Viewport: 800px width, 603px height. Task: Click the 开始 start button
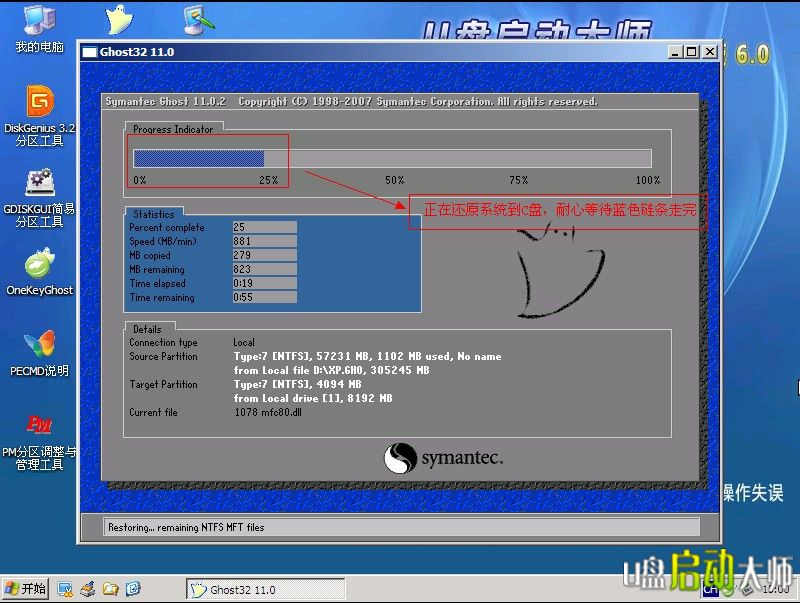pos(26,589)
